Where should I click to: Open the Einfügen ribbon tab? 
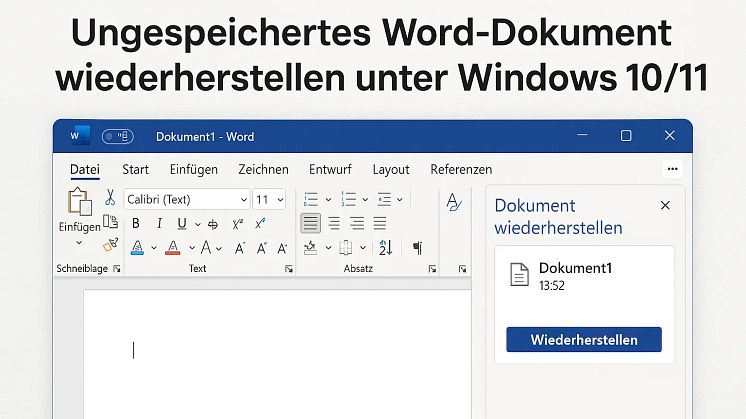click(194, 169)
